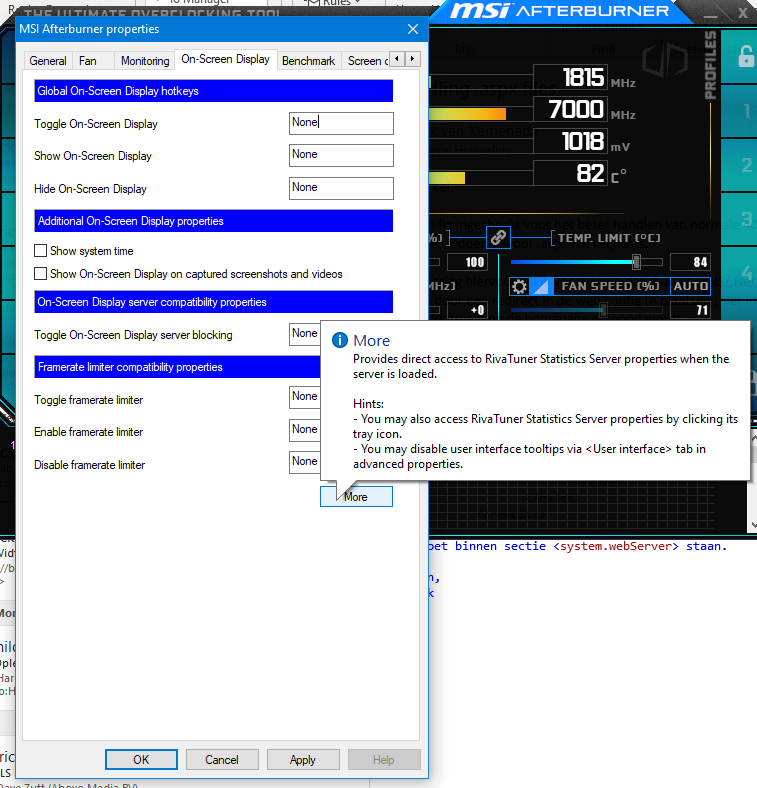Click the core clock offset +0 box
757x788 pixels.
tap(467, 310)
